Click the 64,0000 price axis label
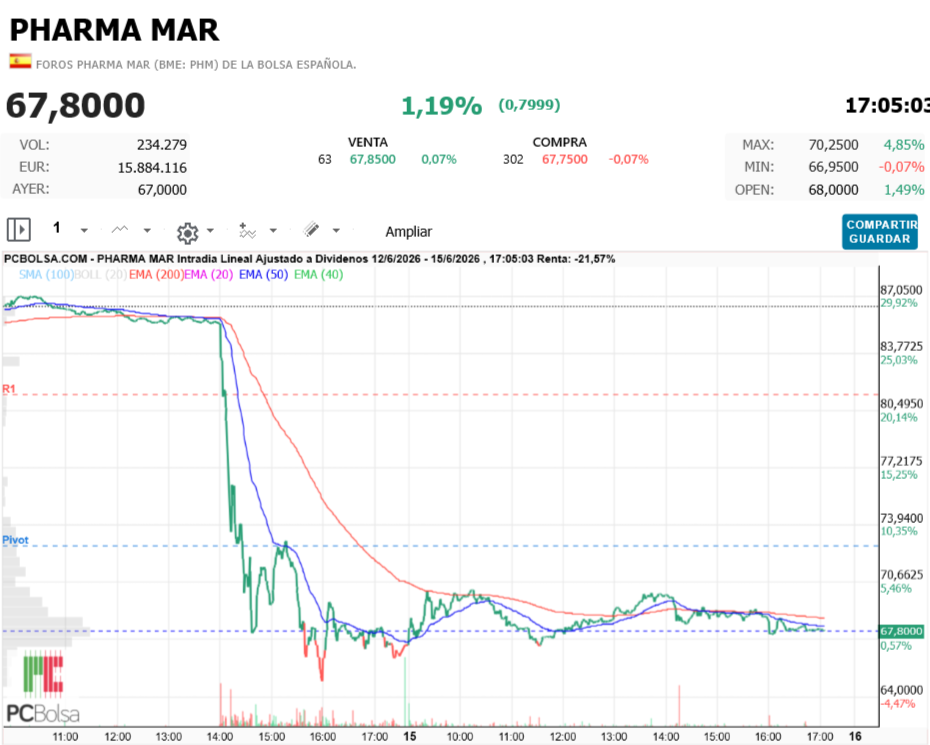Image resolution: width=930 pixels, height=745 pixels. (901, 690)
